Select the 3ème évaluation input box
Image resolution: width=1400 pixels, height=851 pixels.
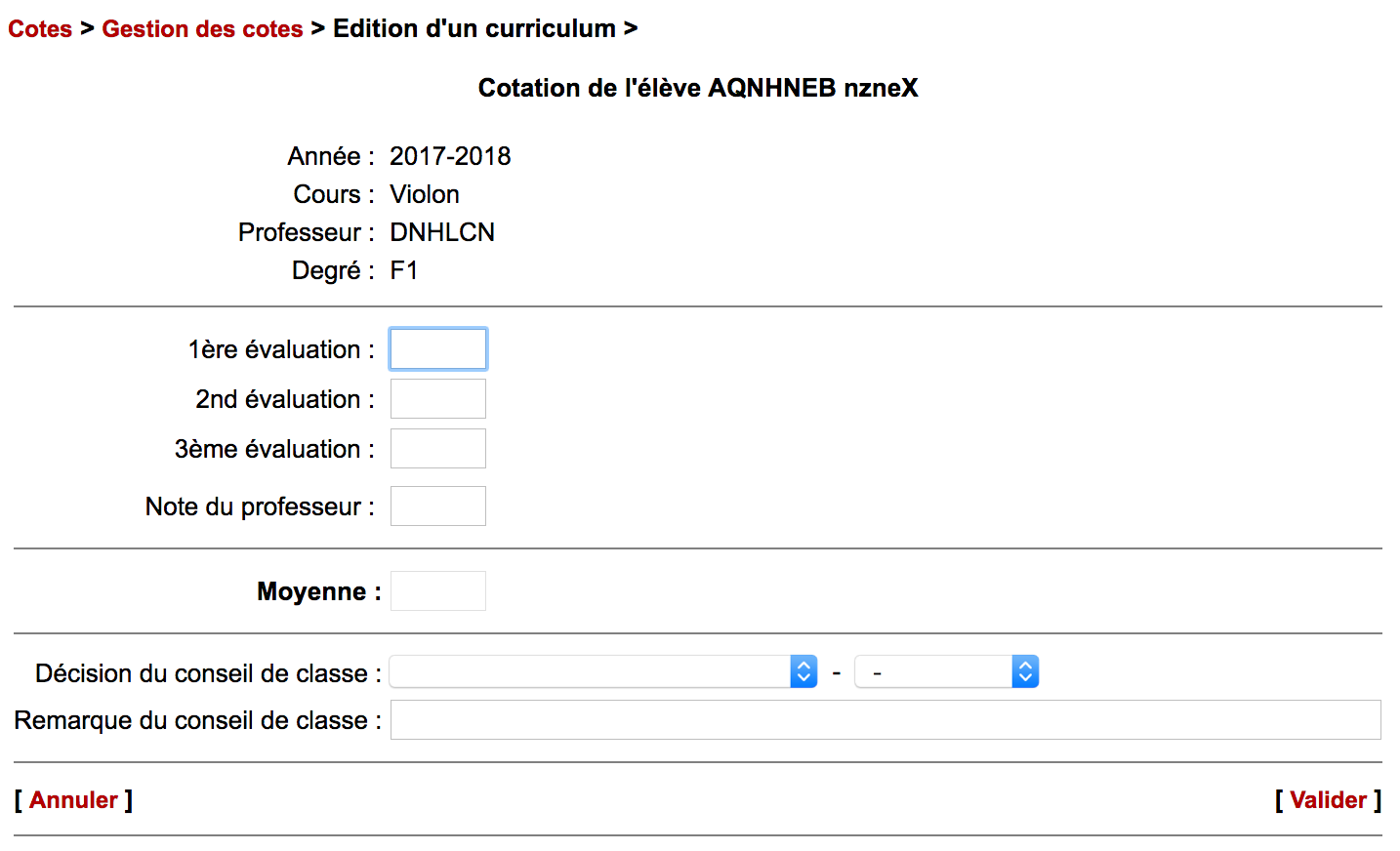point(437,449)
